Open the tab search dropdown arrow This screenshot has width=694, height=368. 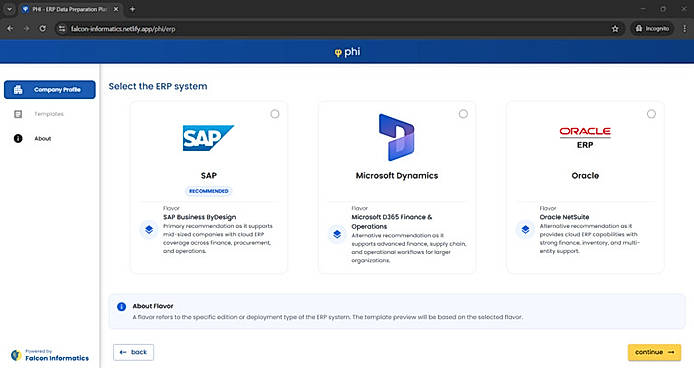[9, 9]
